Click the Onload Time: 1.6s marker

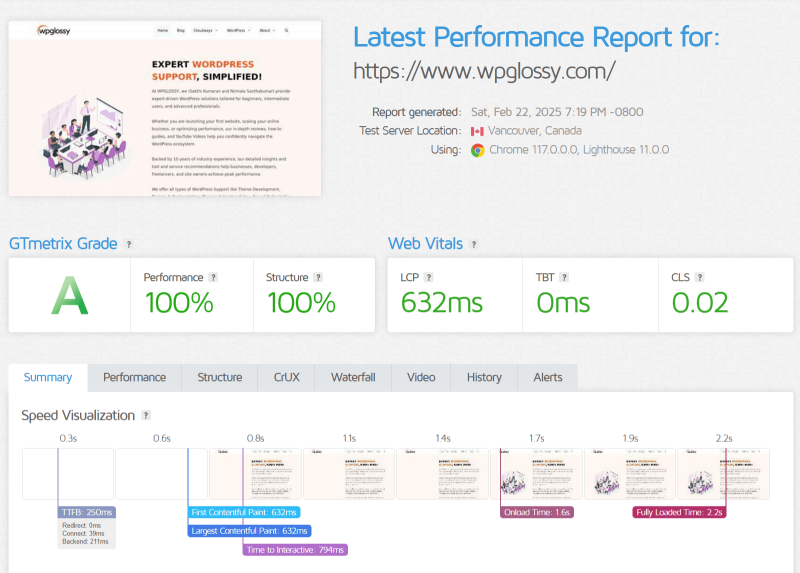(x=537, y=512)
